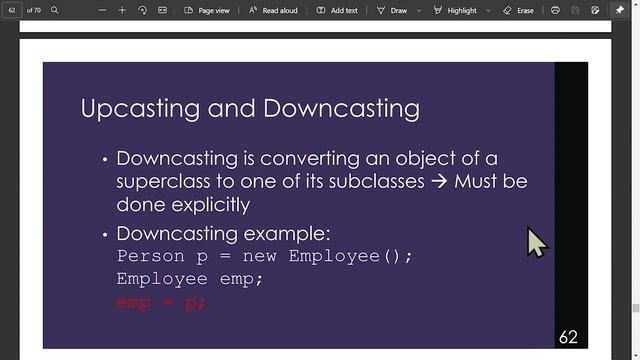Click the red 'emp = p;' code line
Viewport: 640px width, 360px height.
pyautogui.click(x=161, y=302)
